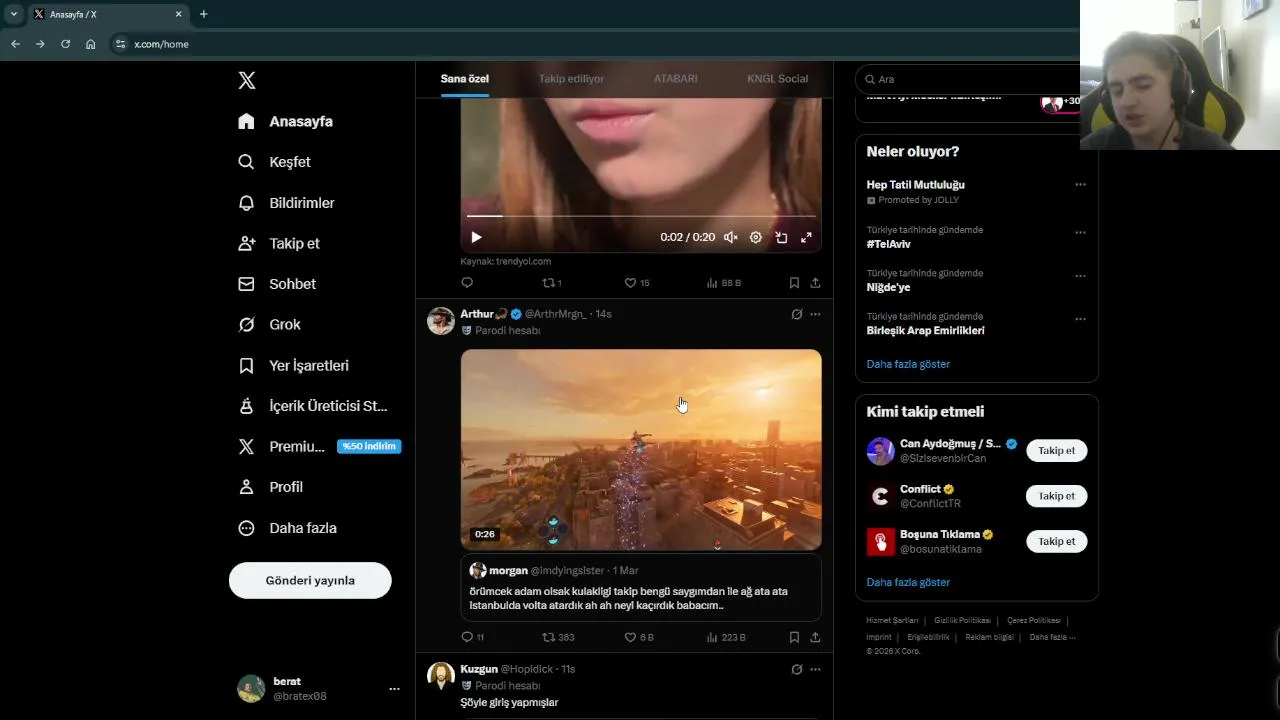The height and width of the screenshot is (720, 1280).
Task: Show more trends via Daha fazla göster
Action: 908,364
